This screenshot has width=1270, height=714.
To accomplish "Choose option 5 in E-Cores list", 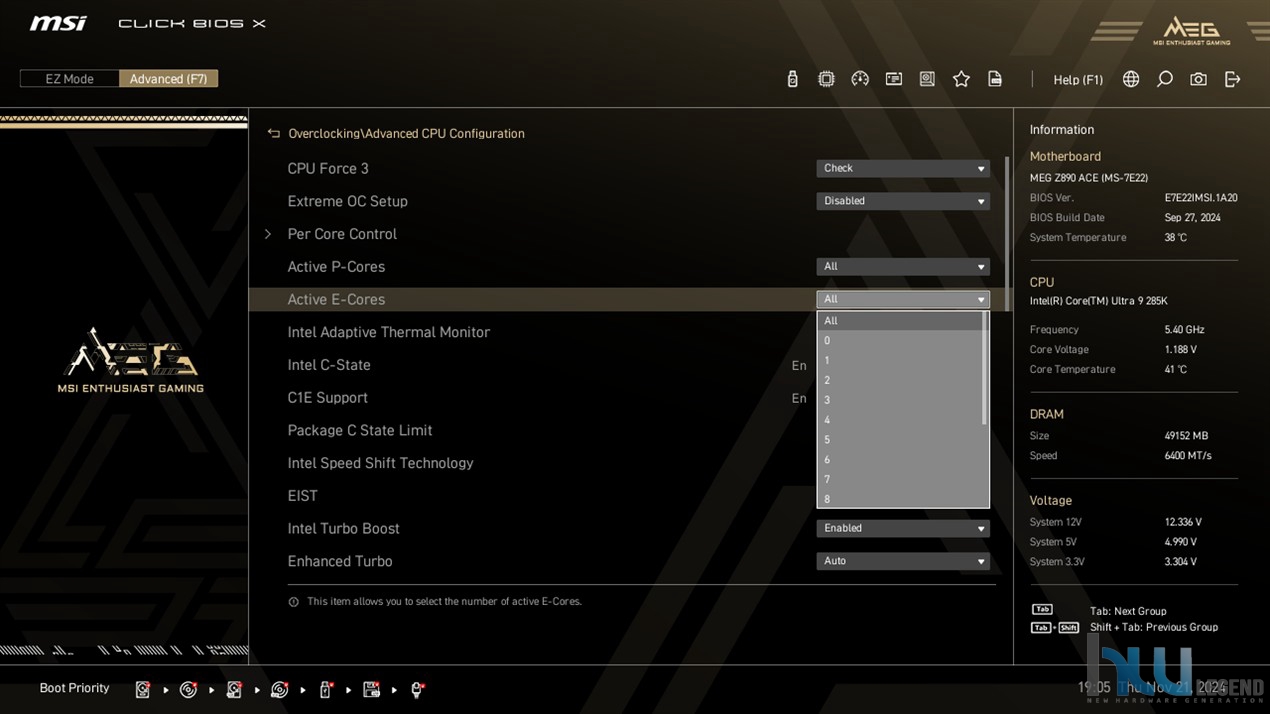I will pos(900,440).
